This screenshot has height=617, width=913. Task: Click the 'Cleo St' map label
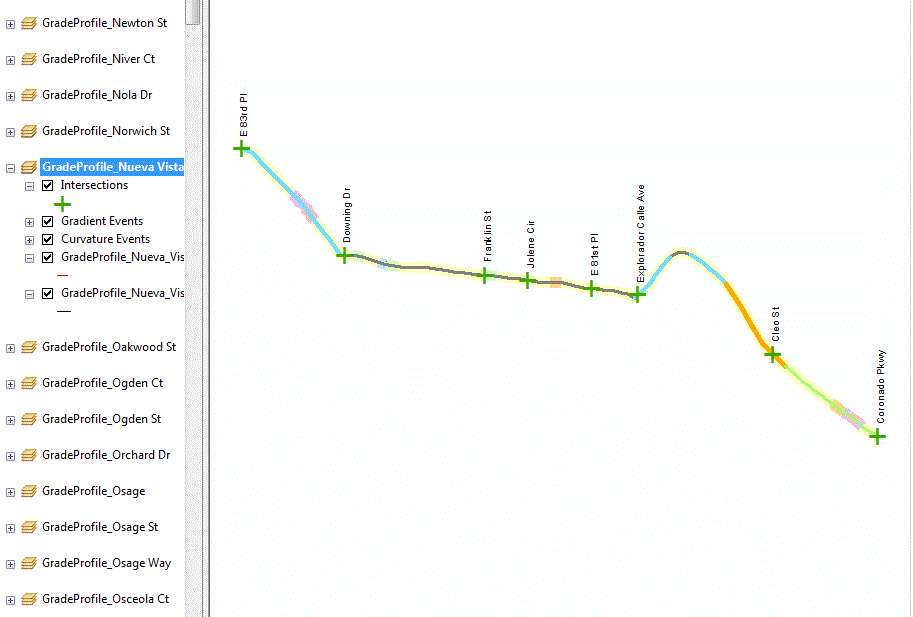[775, 324]
